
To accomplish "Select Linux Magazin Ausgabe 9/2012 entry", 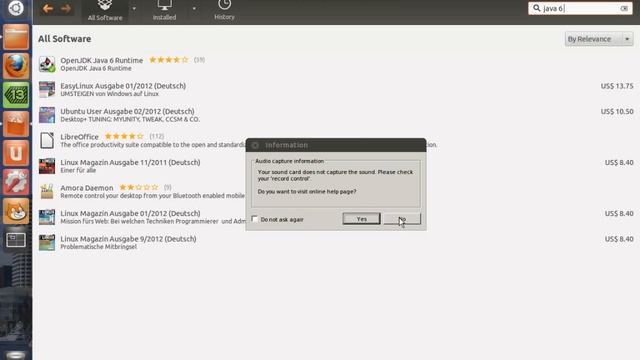I will pyautogui.click(x=336, y=242).
